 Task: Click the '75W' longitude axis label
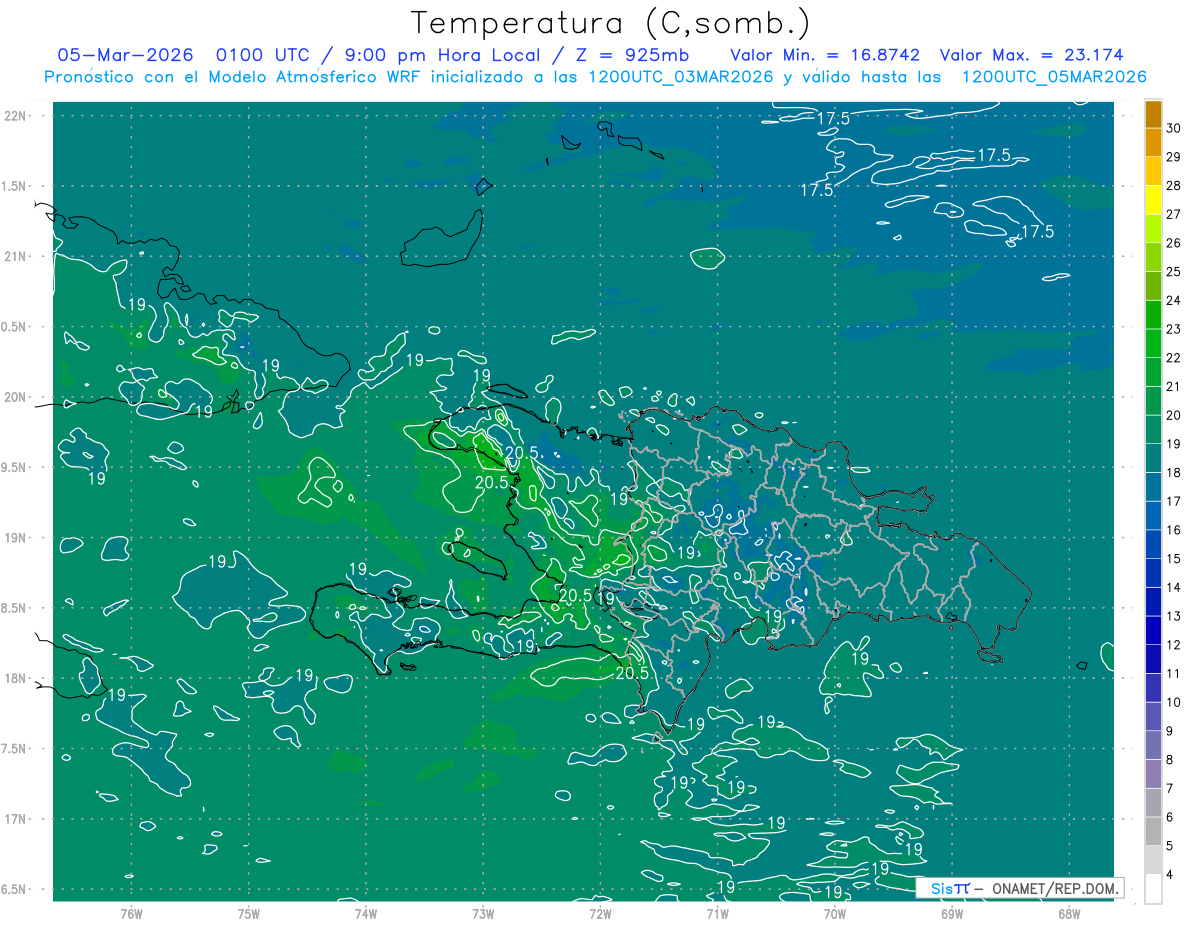tap(249, 913)
